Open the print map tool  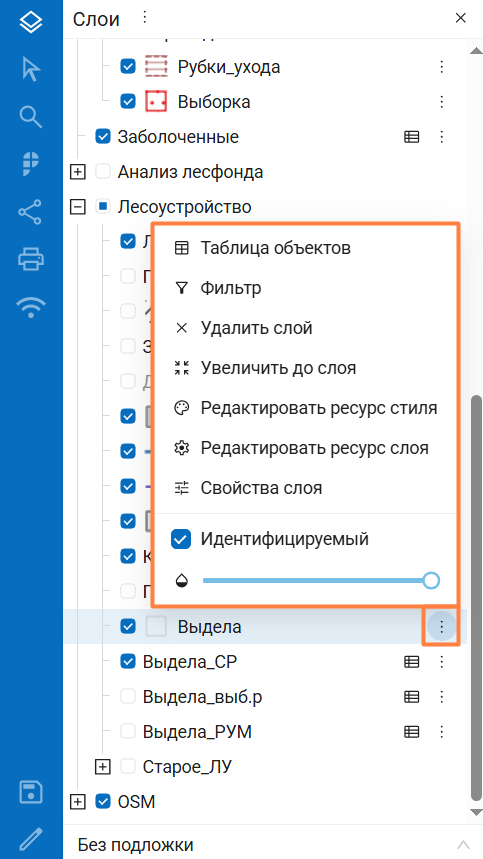pos(31,259)
